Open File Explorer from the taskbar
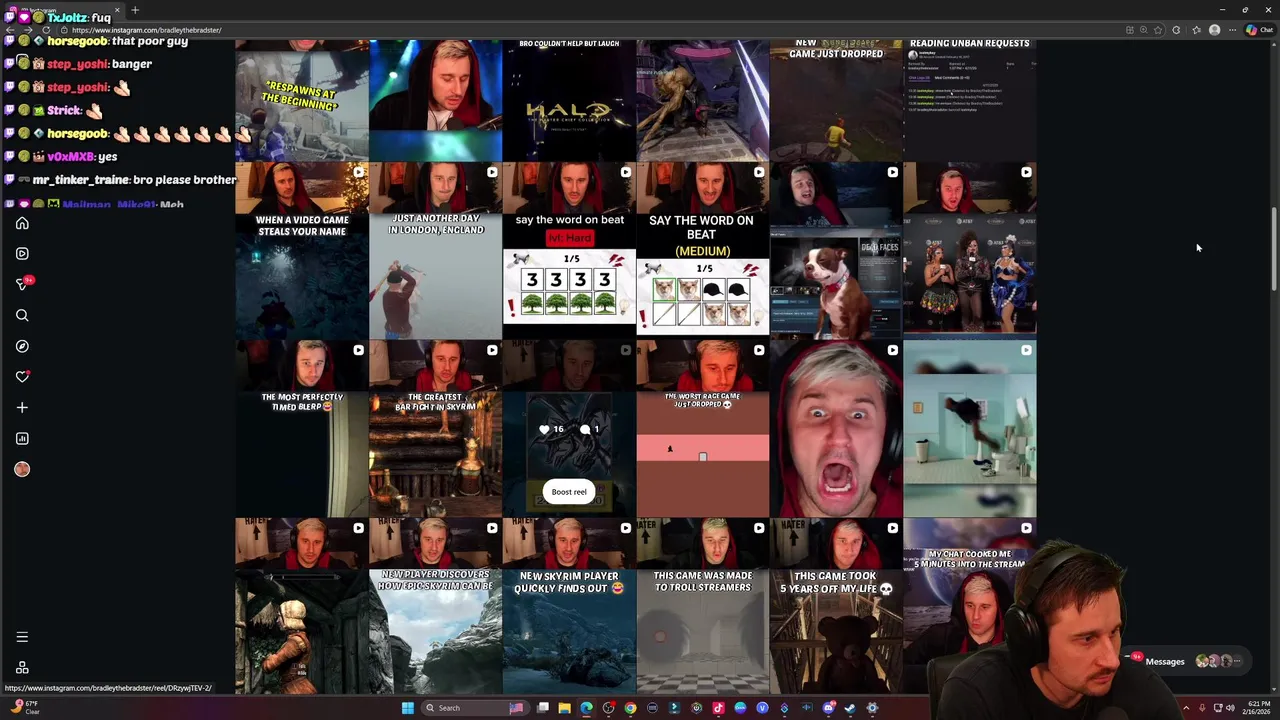 565,708
